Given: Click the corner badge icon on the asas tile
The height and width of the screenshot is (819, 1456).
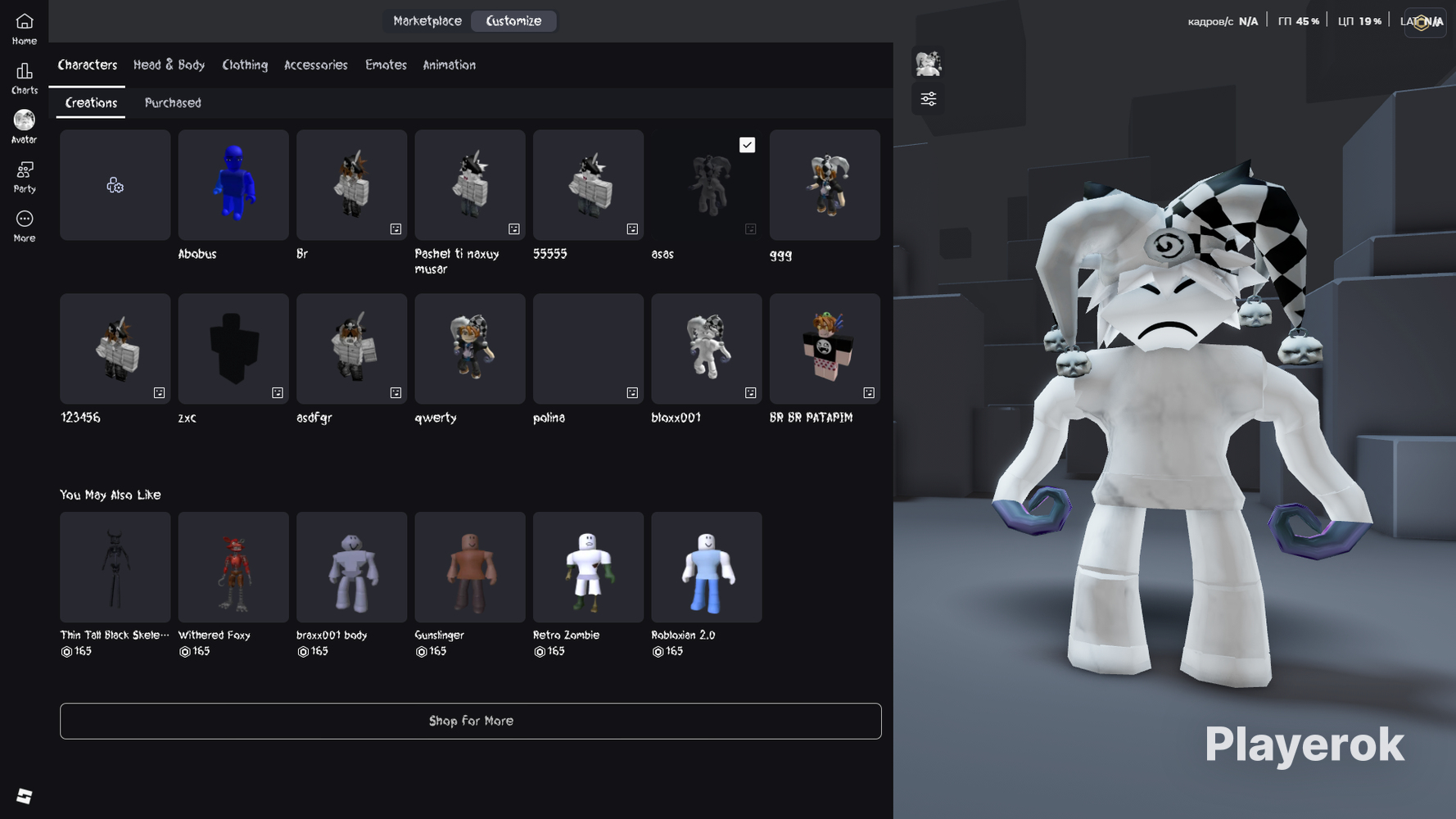Looking at the screenshot, I should tap(751, 229).
